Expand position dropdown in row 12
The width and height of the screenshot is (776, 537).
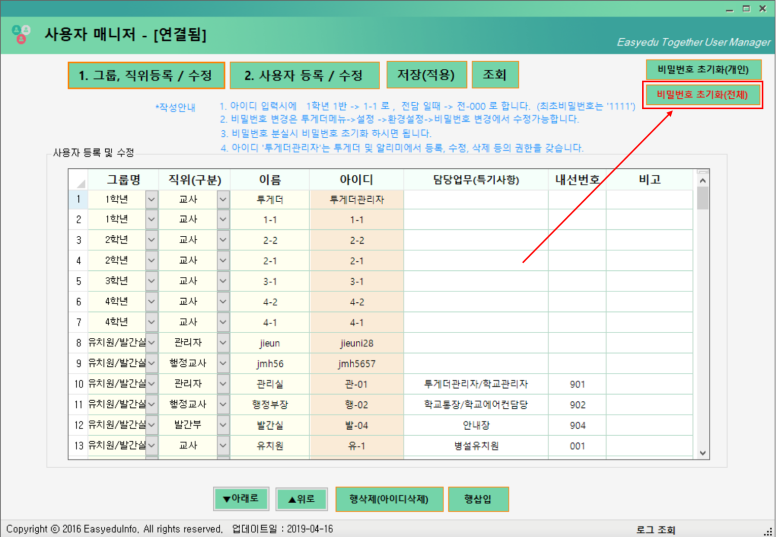point(223,425)
